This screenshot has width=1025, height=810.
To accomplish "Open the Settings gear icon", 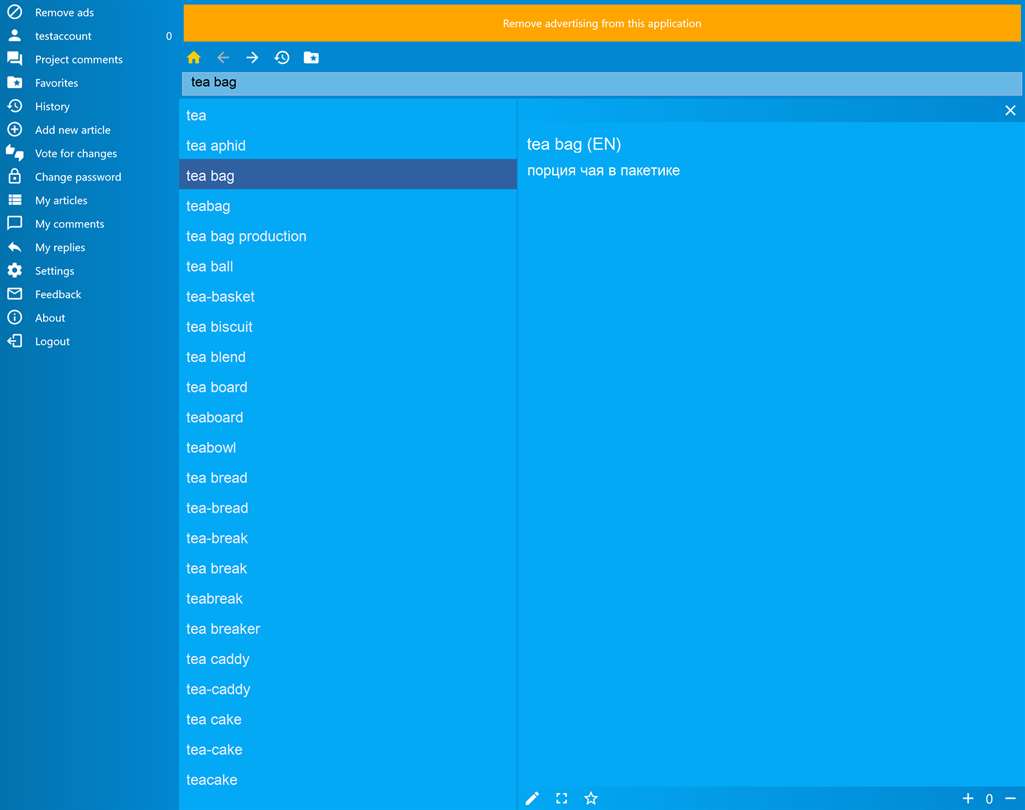I will (14, 271).
